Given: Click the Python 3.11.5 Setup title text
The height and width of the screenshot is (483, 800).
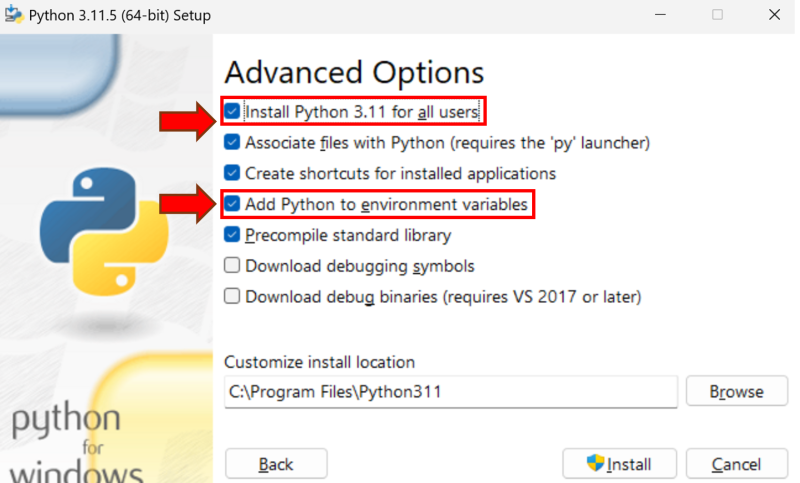Looking at the screenshot, I should tap(120, 16).
